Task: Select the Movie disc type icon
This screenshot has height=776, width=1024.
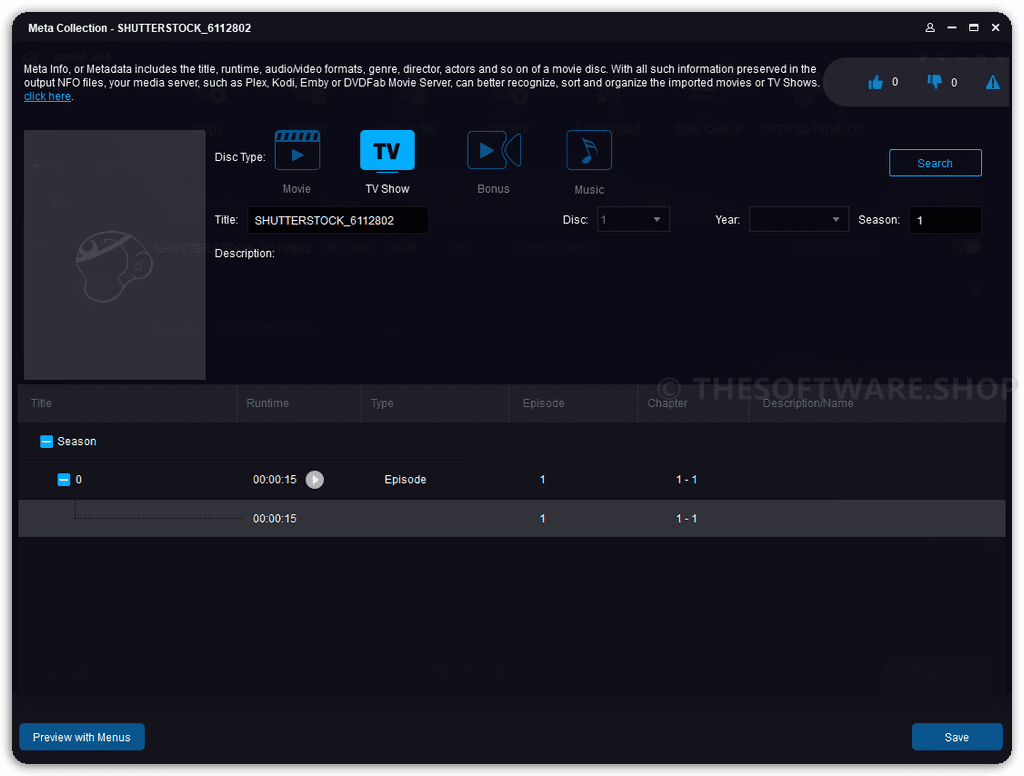Action: pyautogui.click(x=297, y=150)
